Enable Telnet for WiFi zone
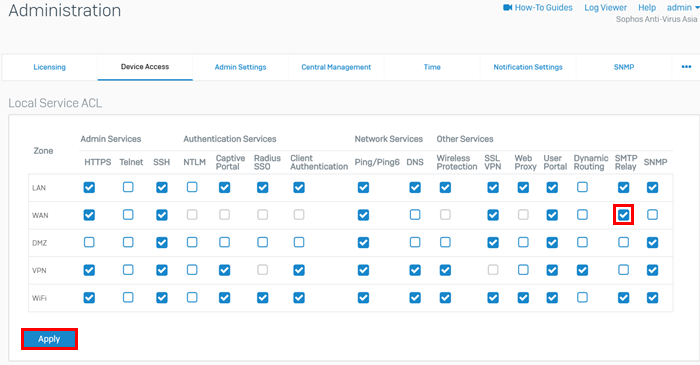Viewport: 700px width, 365px height. (x=128, y=297)
